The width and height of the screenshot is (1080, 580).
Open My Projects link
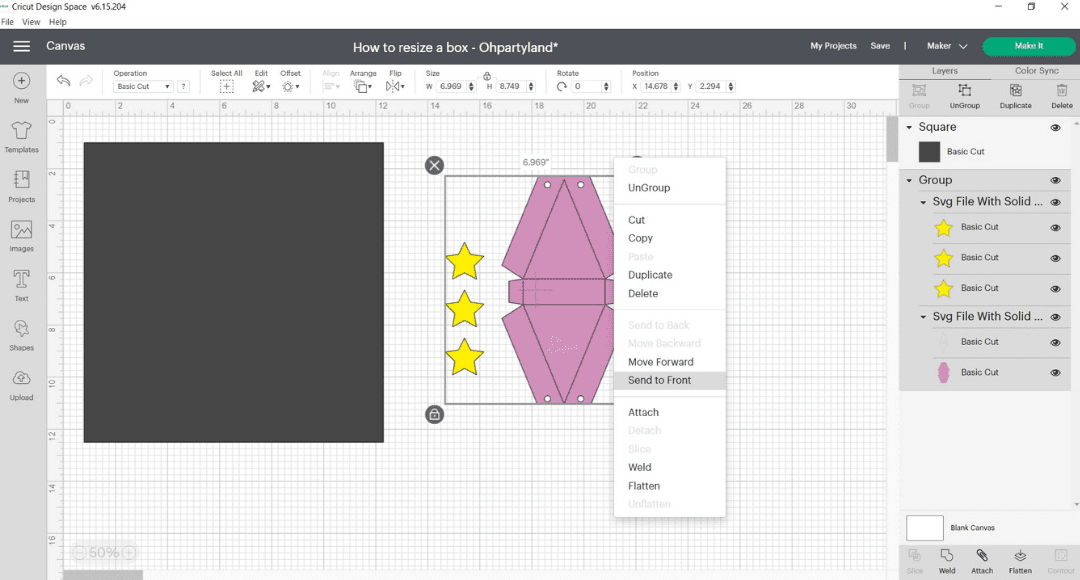click(x=833, y=46)
